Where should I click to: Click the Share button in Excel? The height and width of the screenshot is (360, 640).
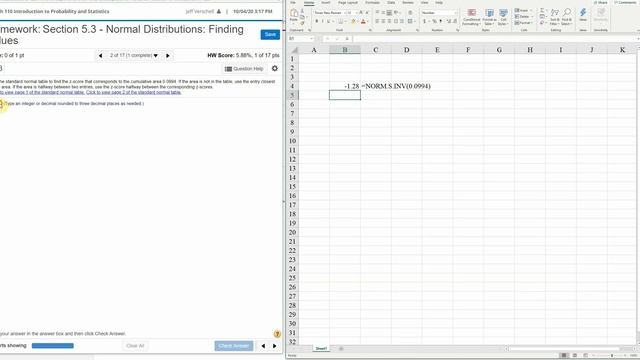[601, 3]
